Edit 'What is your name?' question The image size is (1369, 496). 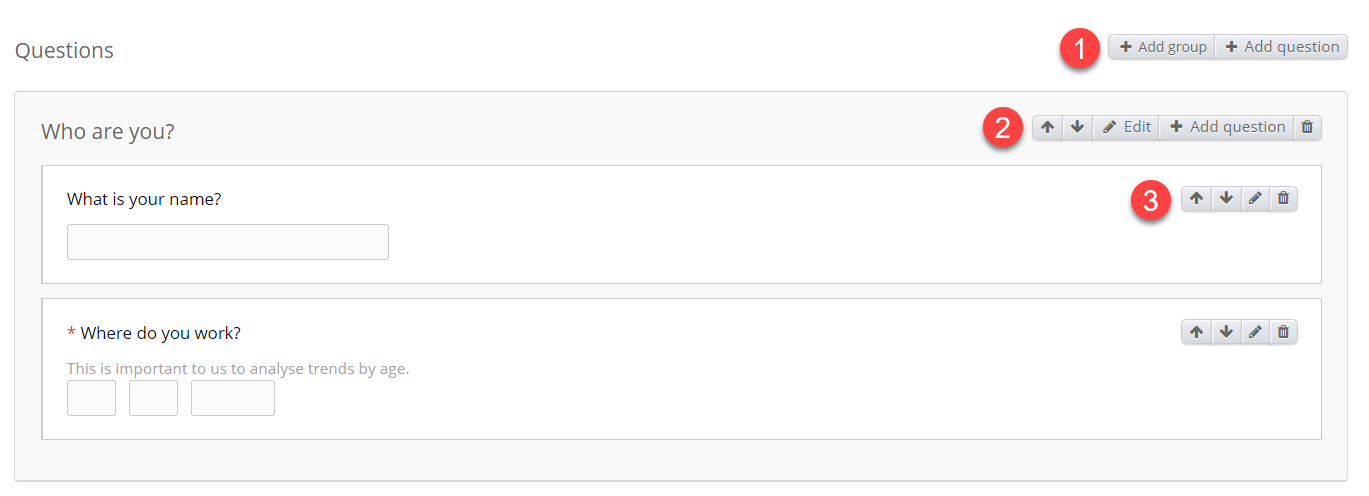1255,199
